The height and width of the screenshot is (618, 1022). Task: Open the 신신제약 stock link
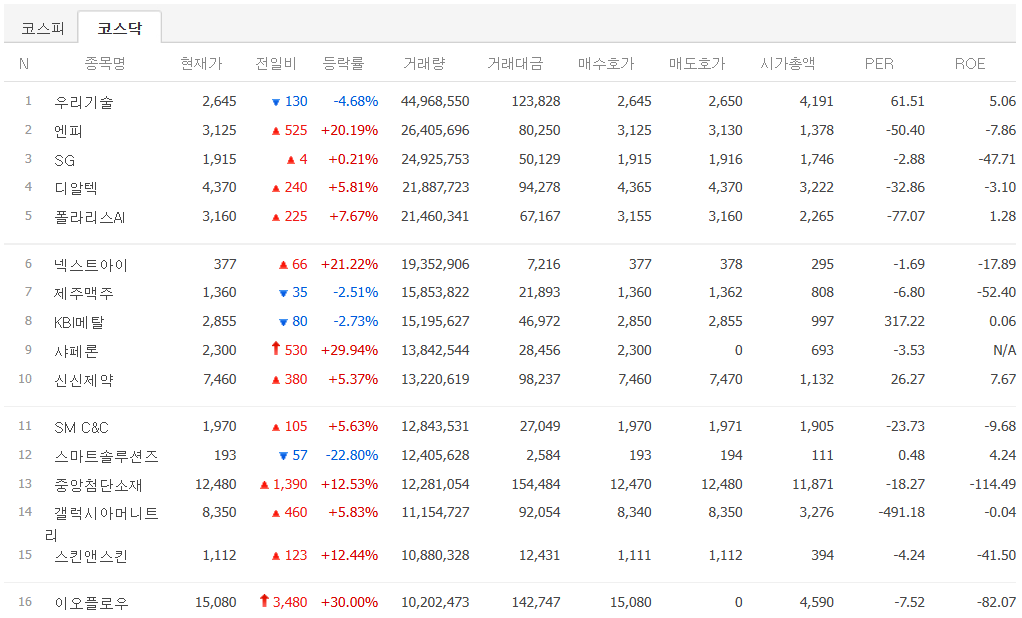click(83, 379)
